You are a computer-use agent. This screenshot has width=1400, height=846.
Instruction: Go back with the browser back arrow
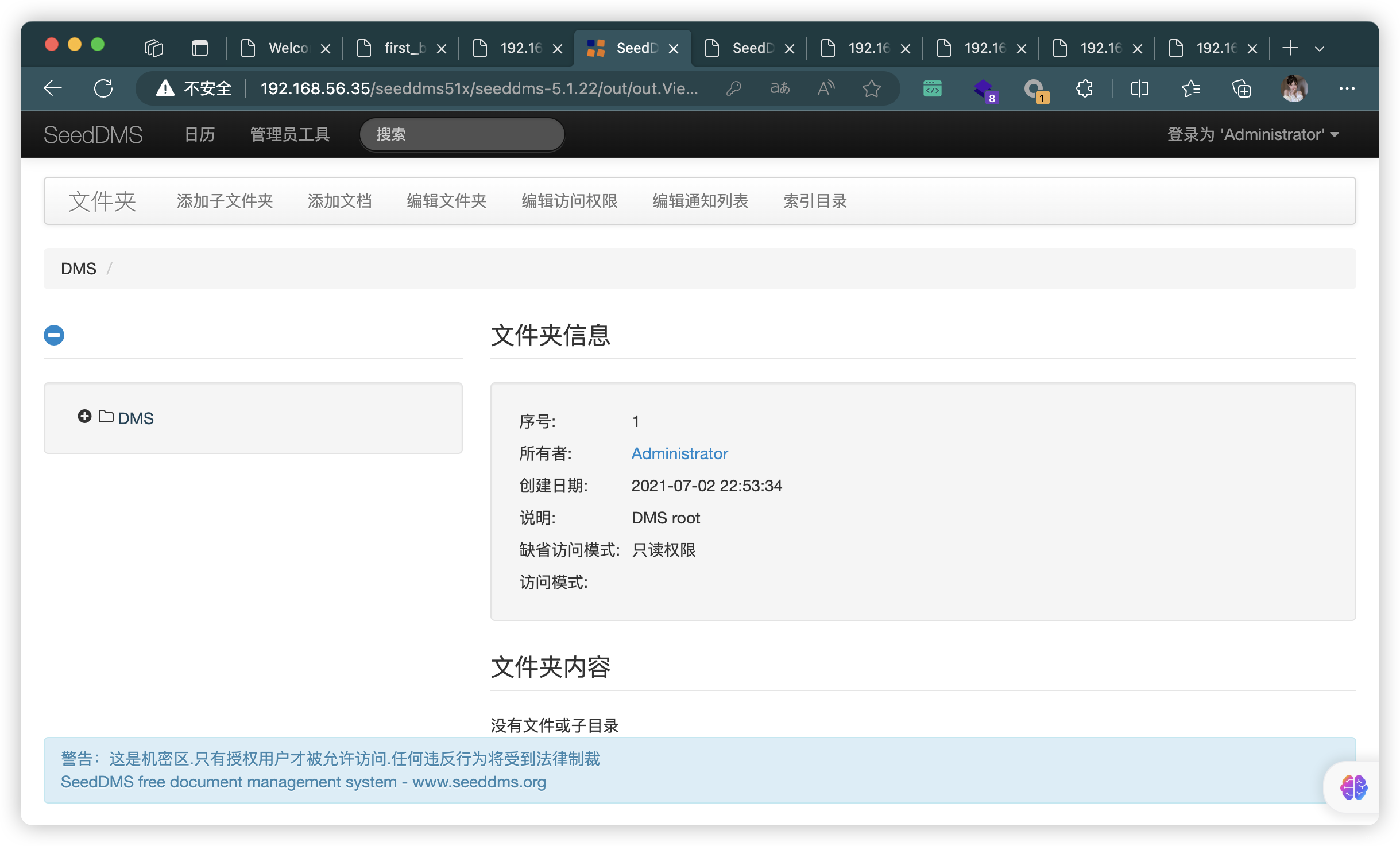point(53,88)
